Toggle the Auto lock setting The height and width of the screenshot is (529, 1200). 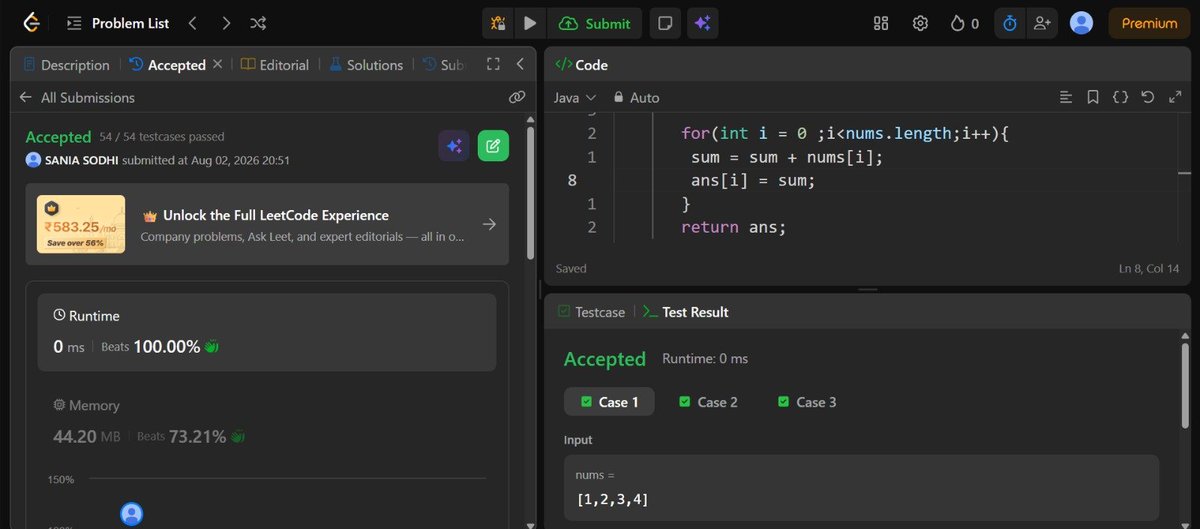(636, 97)
